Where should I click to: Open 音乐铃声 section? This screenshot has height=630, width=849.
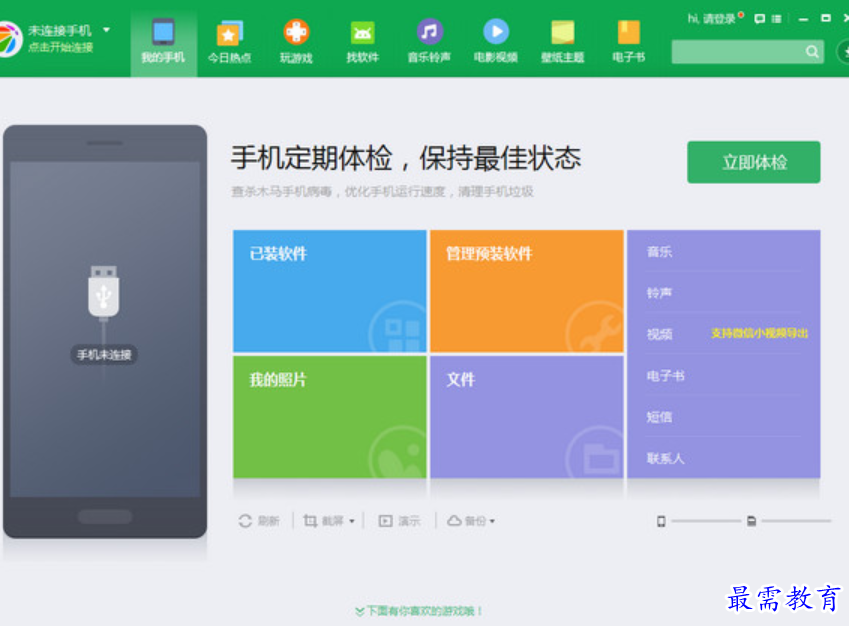tap(429, 42)
